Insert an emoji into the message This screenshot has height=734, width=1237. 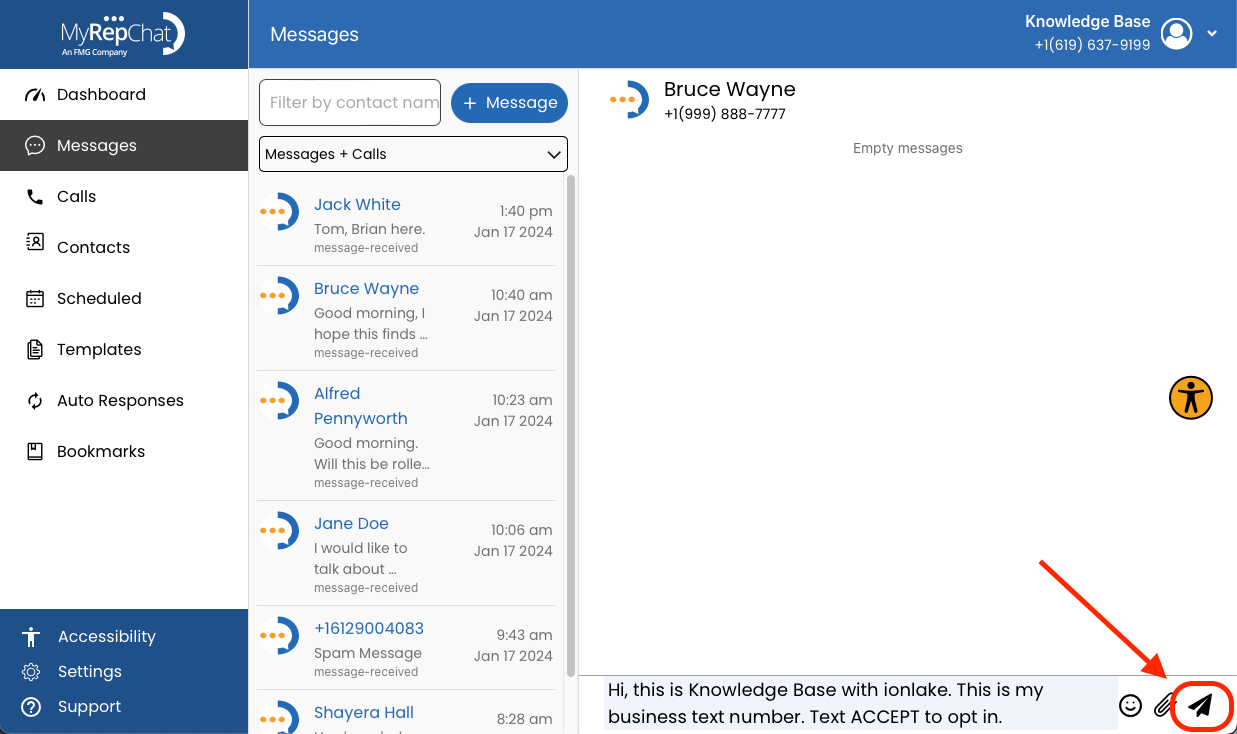coord(1130,705)
